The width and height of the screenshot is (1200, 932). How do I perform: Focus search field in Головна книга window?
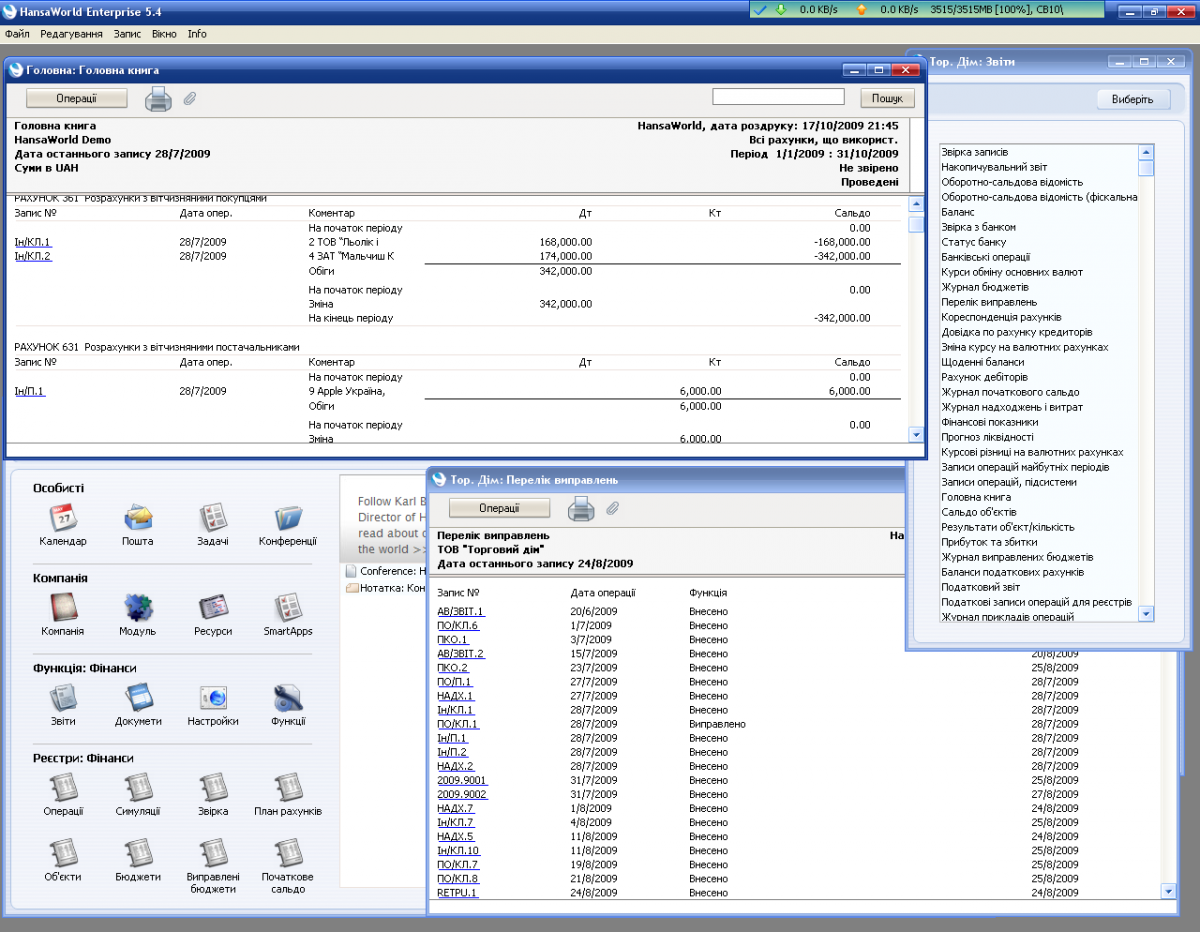[x=778, y=97]
